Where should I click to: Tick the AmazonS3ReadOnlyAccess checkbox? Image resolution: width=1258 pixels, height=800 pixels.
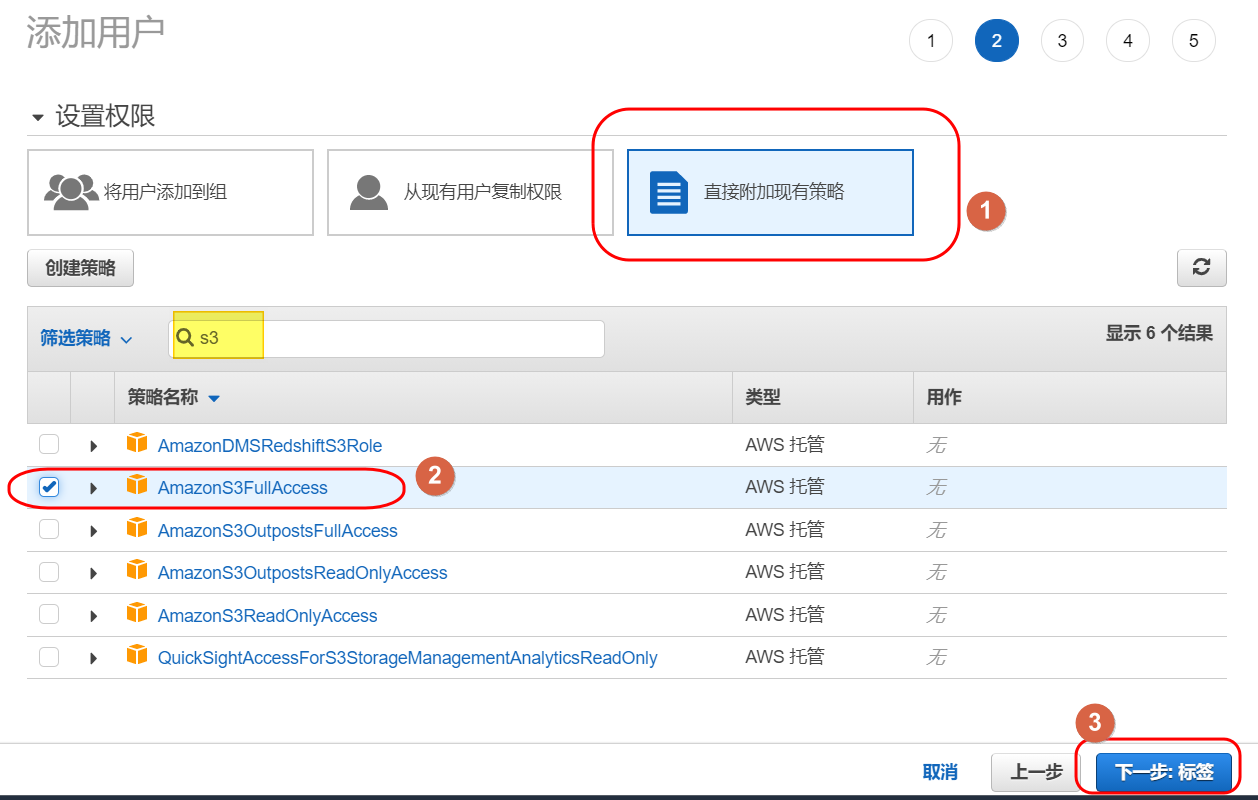[49, 614]
